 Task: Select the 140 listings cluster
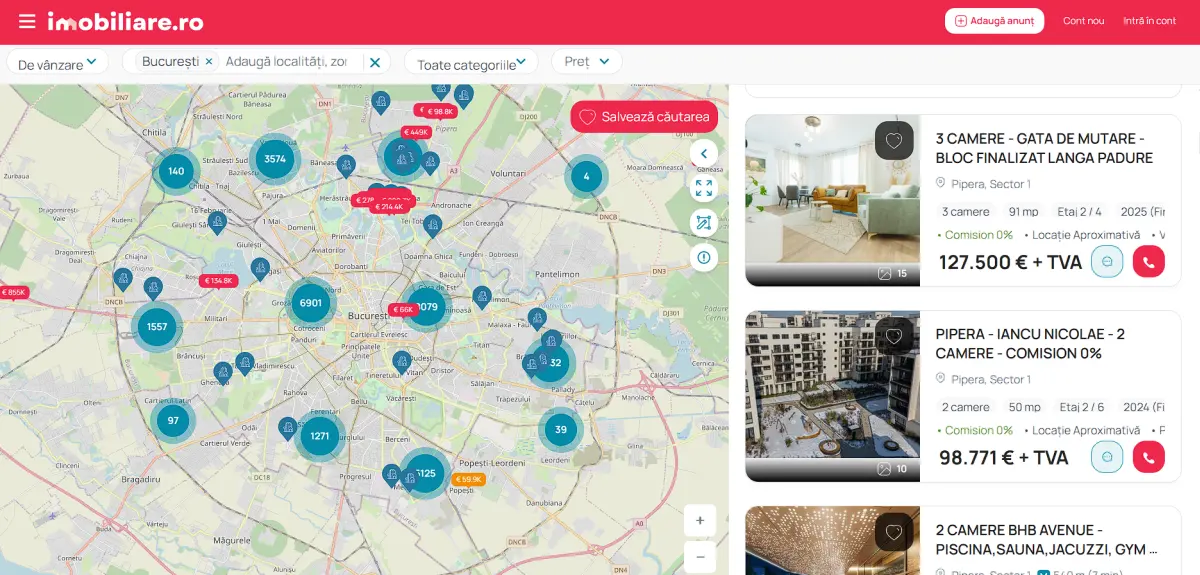click(x=176, y=171)
